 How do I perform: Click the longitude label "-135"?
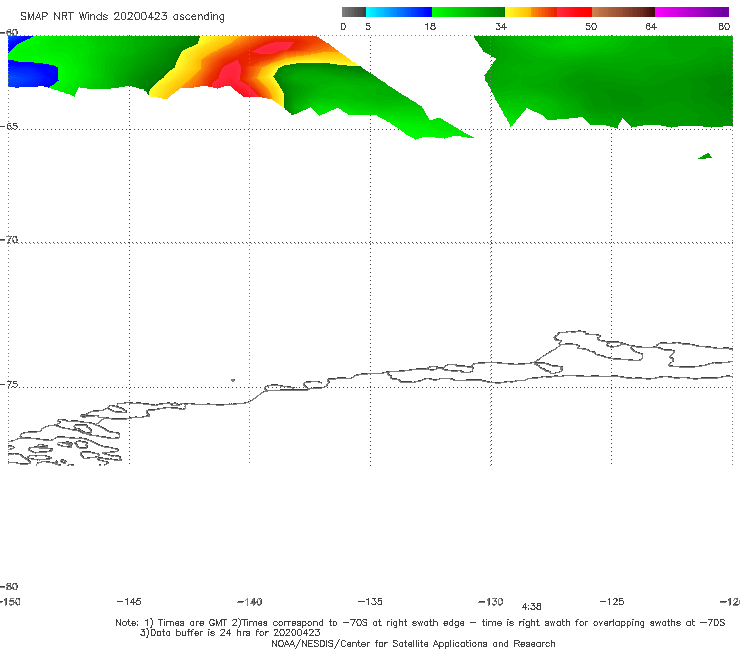[x=370, y=602]
